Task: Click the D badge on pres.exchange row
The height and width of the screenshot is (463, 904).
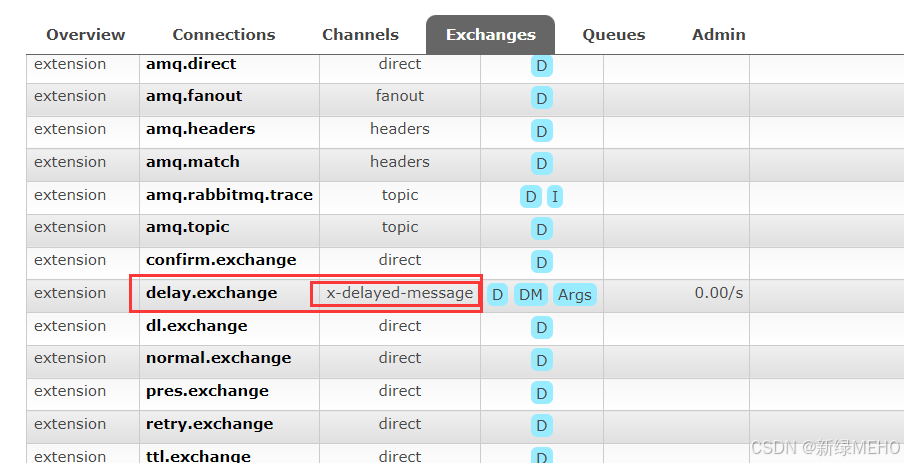Action: pyautogui.click(x=541, y=394)
